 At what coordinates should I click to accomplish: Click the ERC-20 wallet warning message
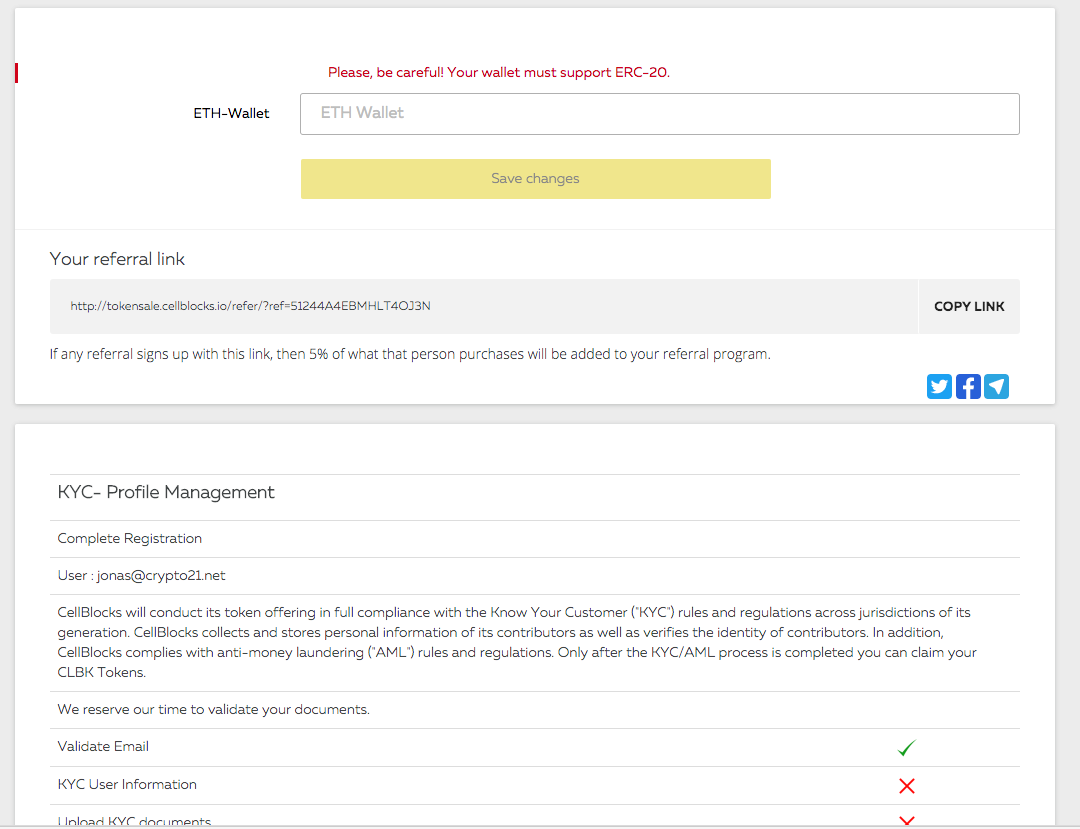click(498, 73)
